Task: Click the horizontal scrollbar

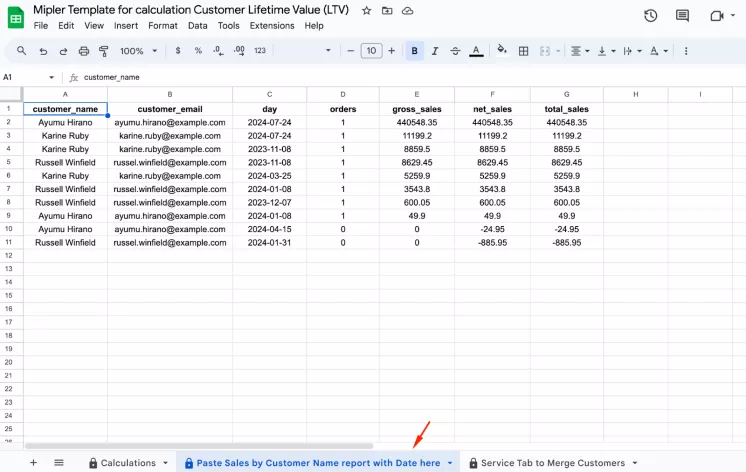Action: point(198,446)
